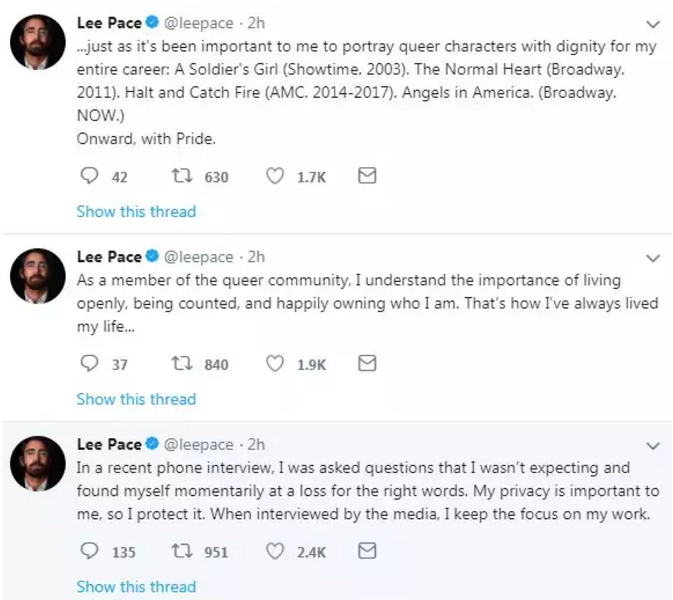Share queer community tweet via message icon
Image resolution: width=673 pixels, height=600 pixels.
point(366,364)
